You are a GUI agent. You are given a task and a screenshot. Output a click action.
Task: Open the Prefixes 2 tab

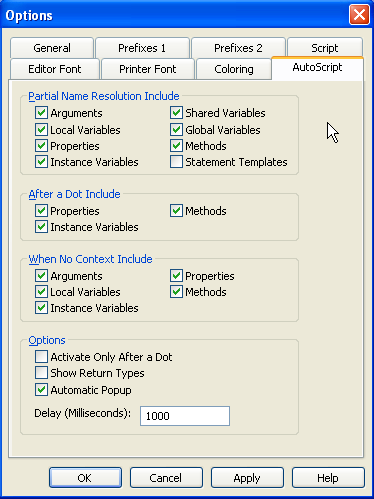pos(238,48)
